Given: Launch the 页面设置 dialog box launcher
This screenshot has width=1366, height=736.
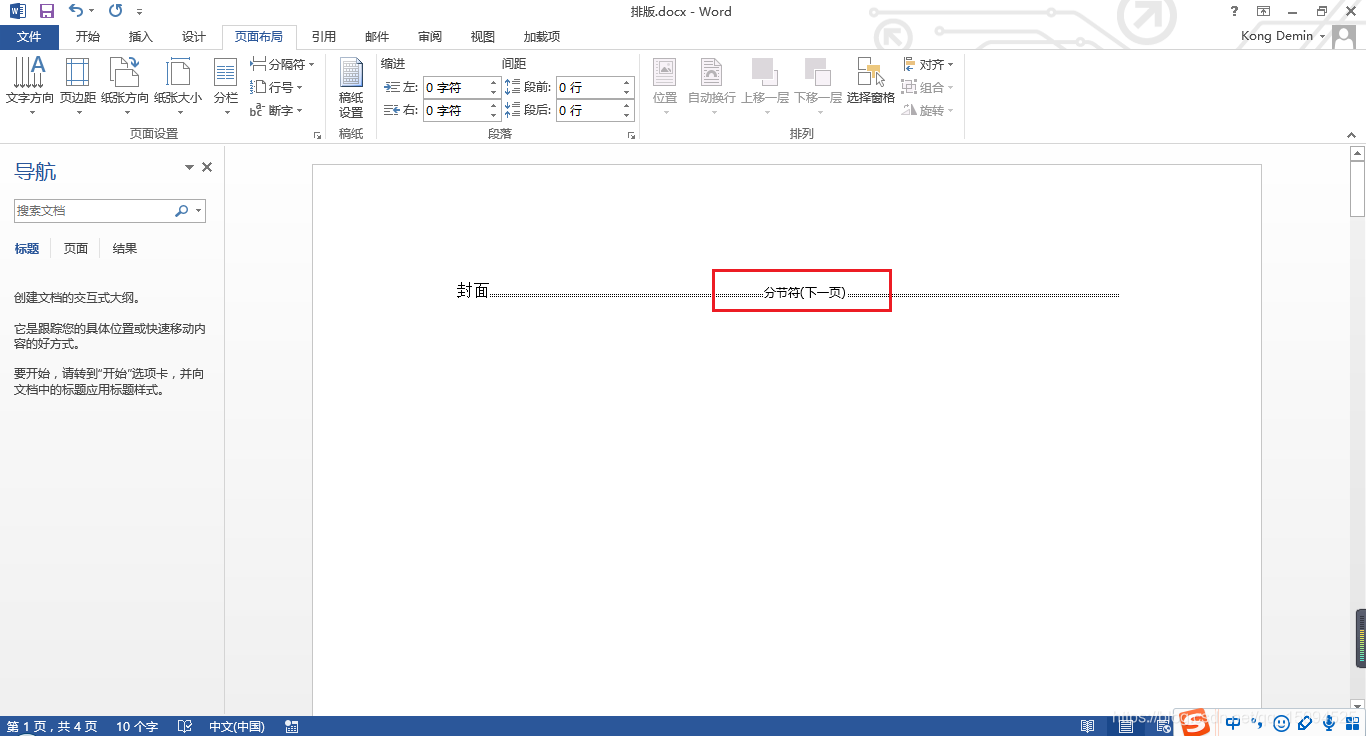Looking at the screenshot, I should click(318, 135).
